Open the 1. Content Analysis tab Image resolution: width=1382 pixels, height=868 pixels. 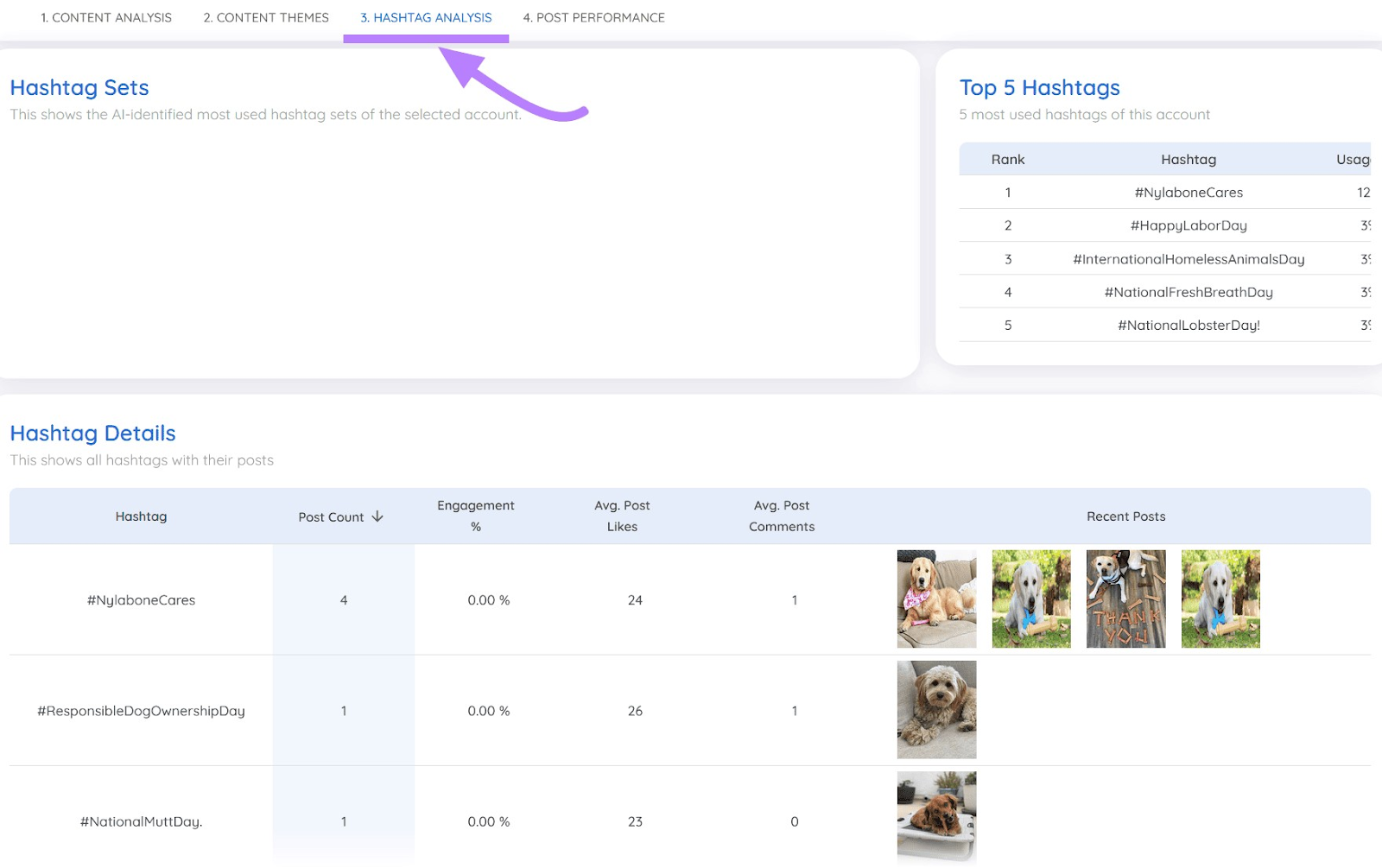coord(106,17)
